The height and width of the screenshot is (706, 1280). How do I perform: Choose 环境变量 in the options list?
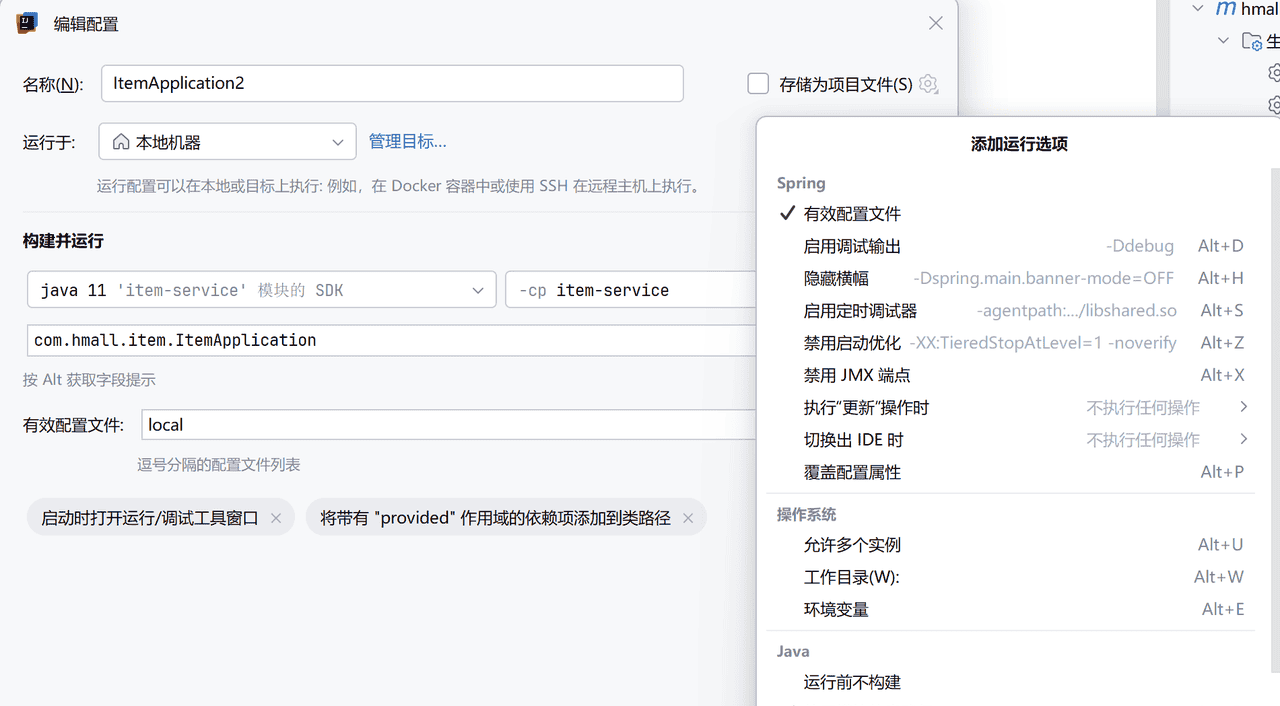pyautogui.click(x=836, y=609)
